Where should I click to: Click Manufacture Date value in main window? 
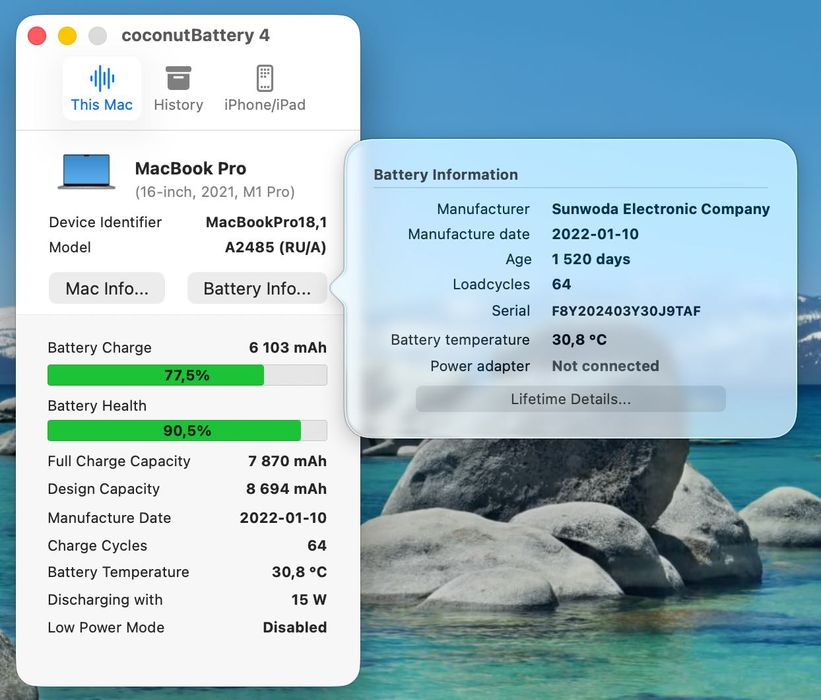(283, 517)
